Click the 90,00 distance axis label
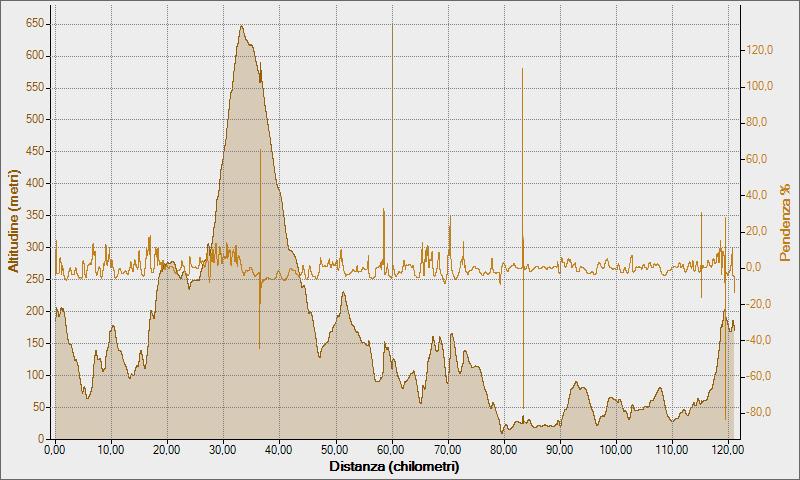Screen dimensions: 800x480 560,450
